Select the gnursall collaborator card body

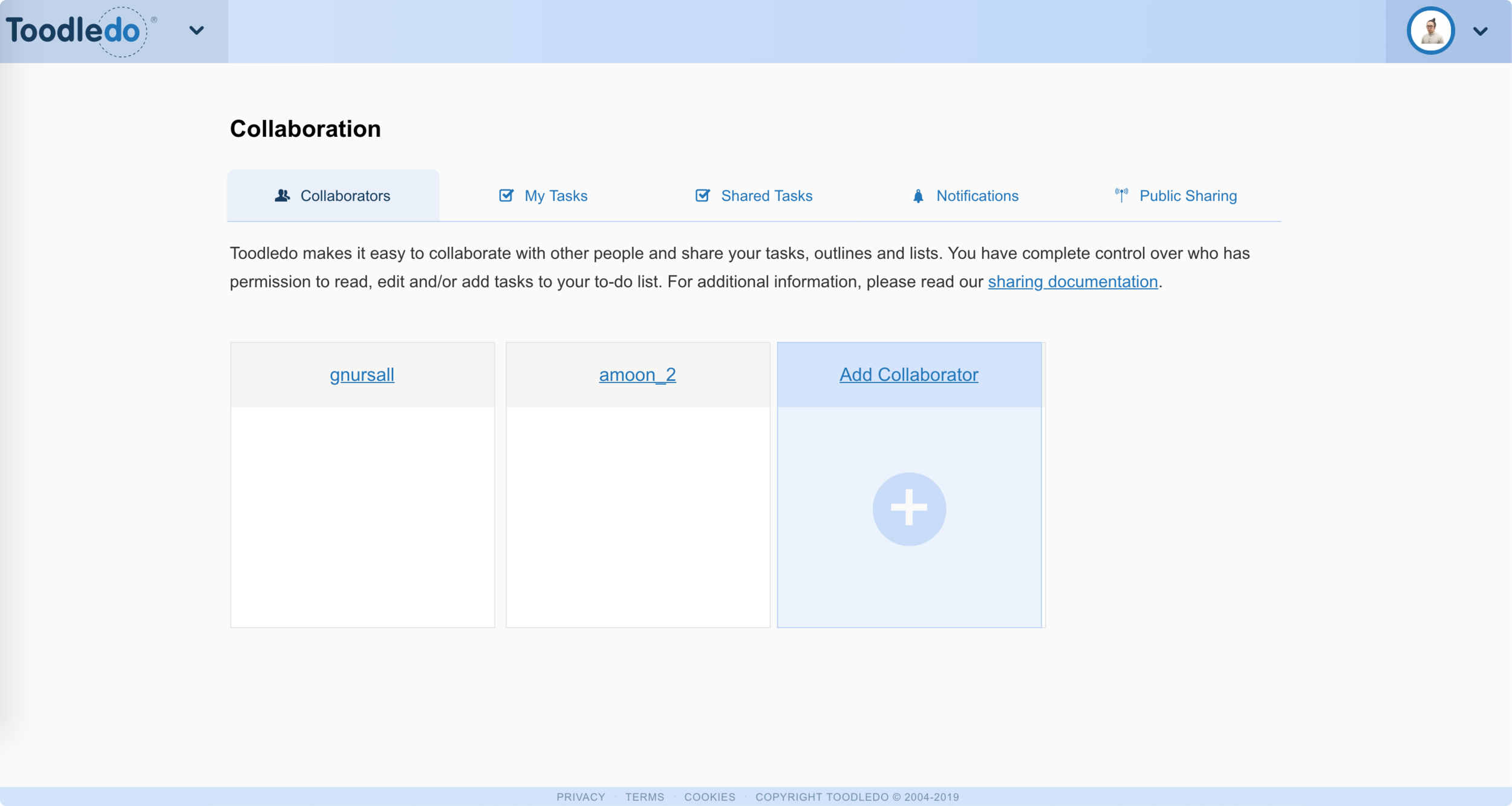click(x=362, y=517)
